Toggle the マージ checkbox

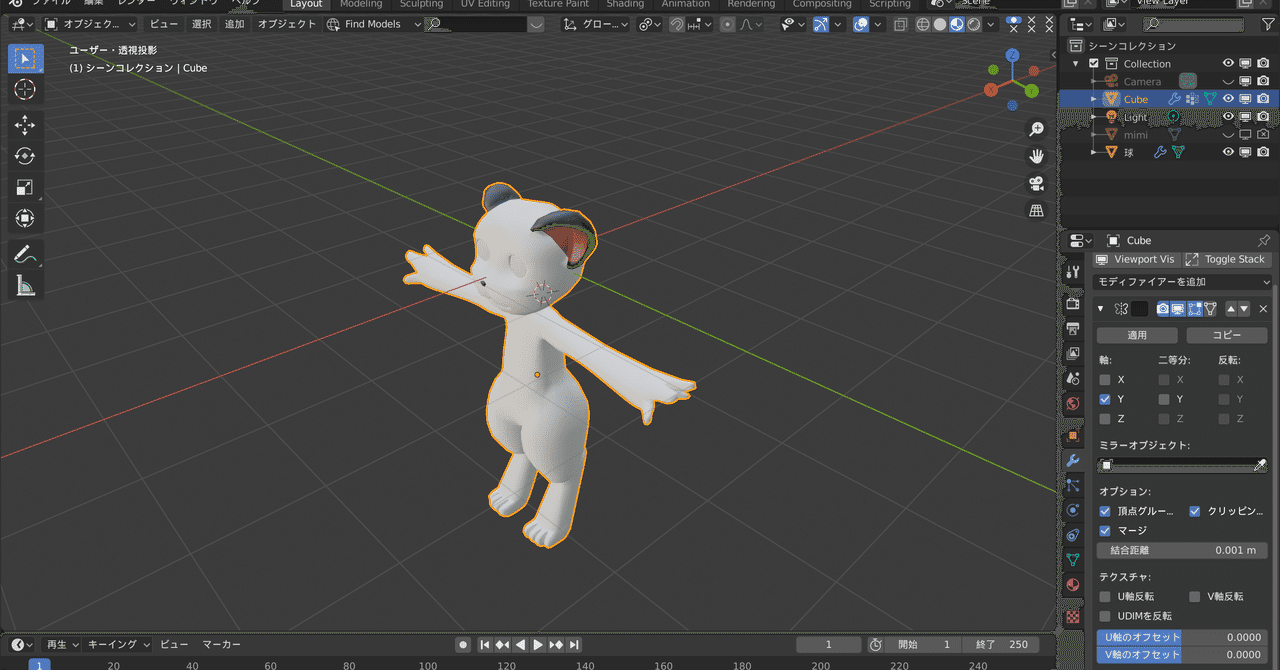(1105, 531)
